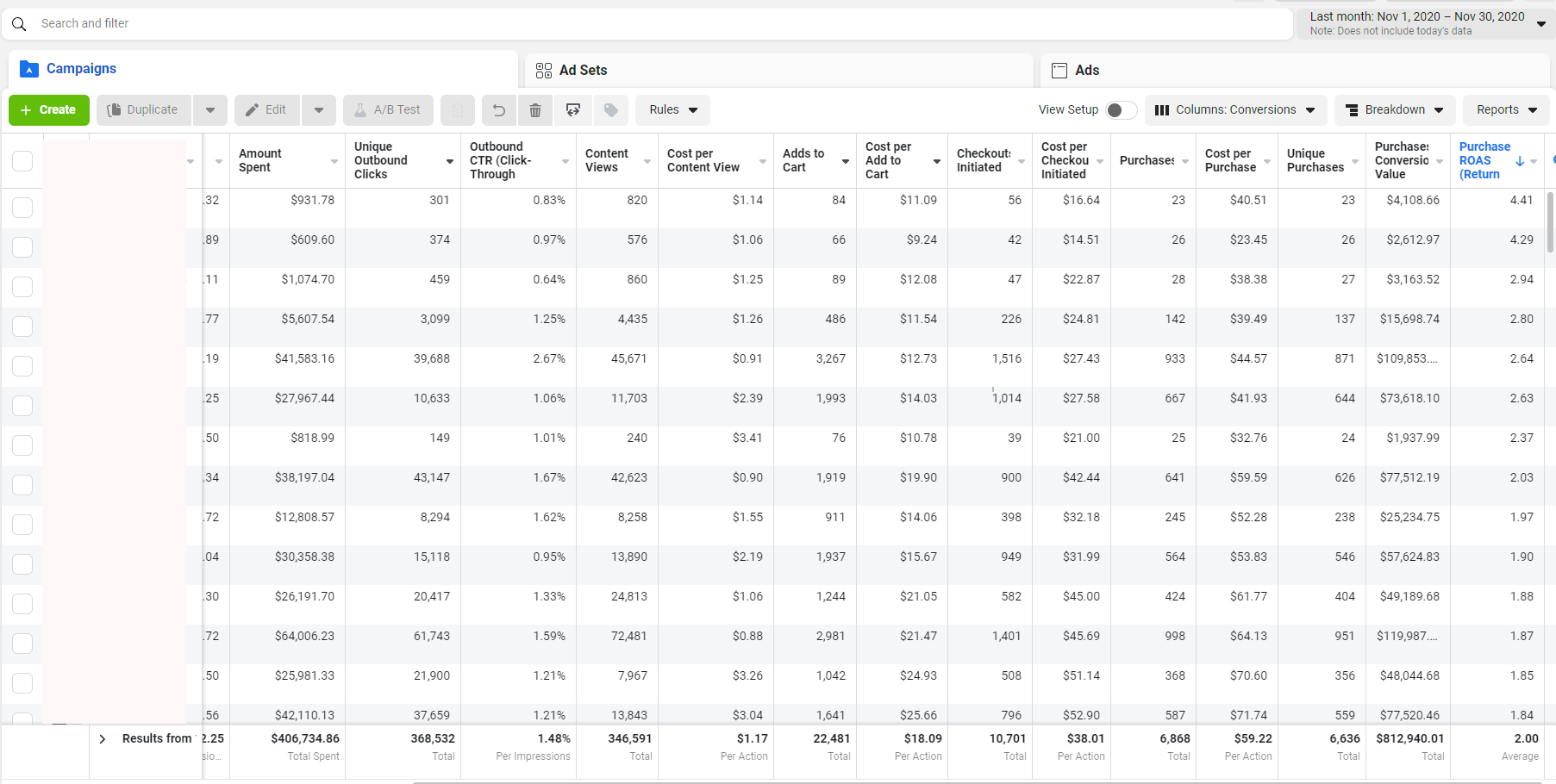Click the trash delete icon
This screenshot has width=1556, height=784.
(x=535, y=110)
